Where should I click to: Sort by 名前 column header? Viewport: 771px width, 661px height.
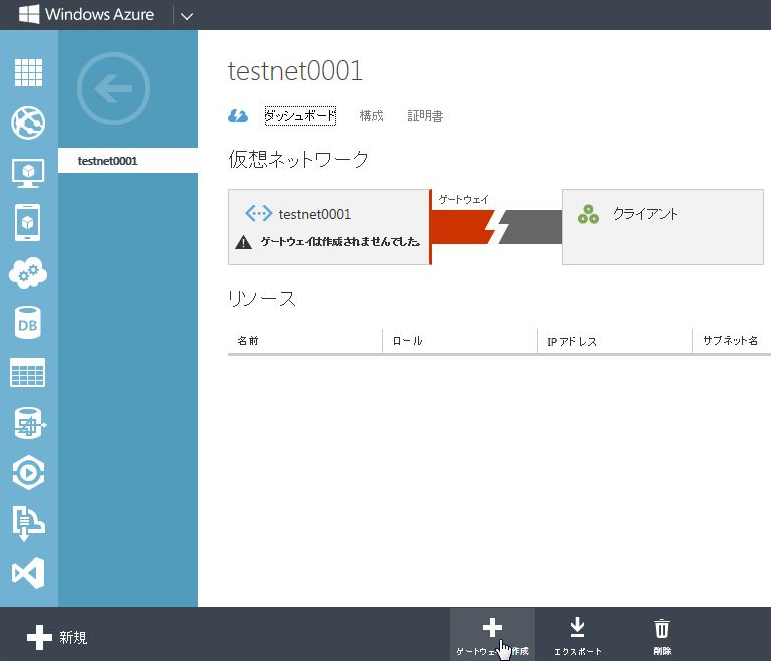305,341
